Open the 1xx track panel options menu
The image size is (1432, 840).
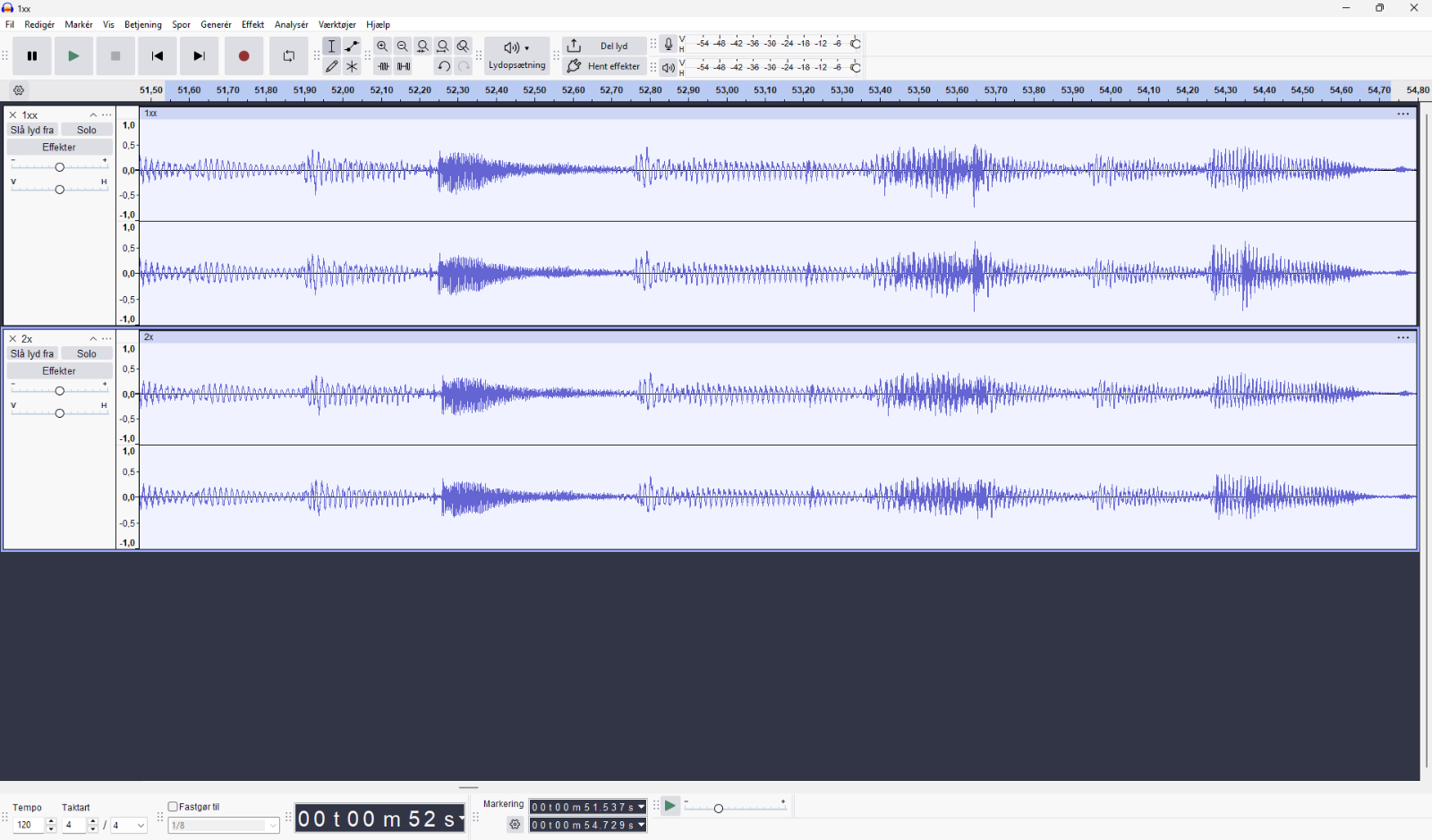pyautogui.click(x=107, y=115)
